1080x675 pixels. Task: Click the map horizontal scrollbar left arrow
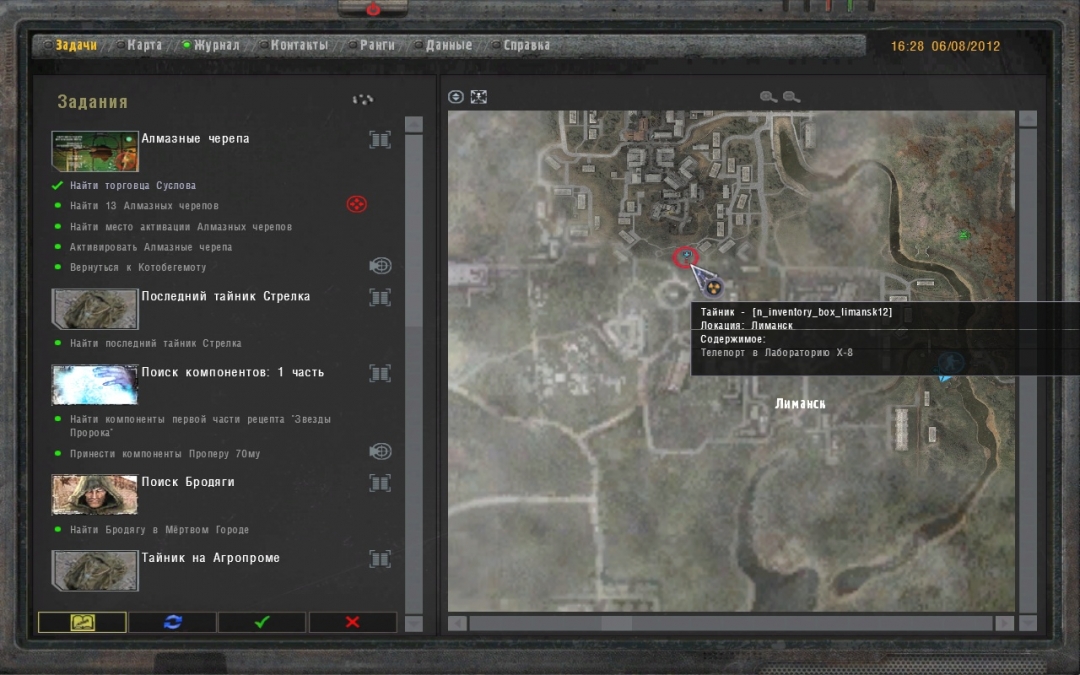click(457, 623)
